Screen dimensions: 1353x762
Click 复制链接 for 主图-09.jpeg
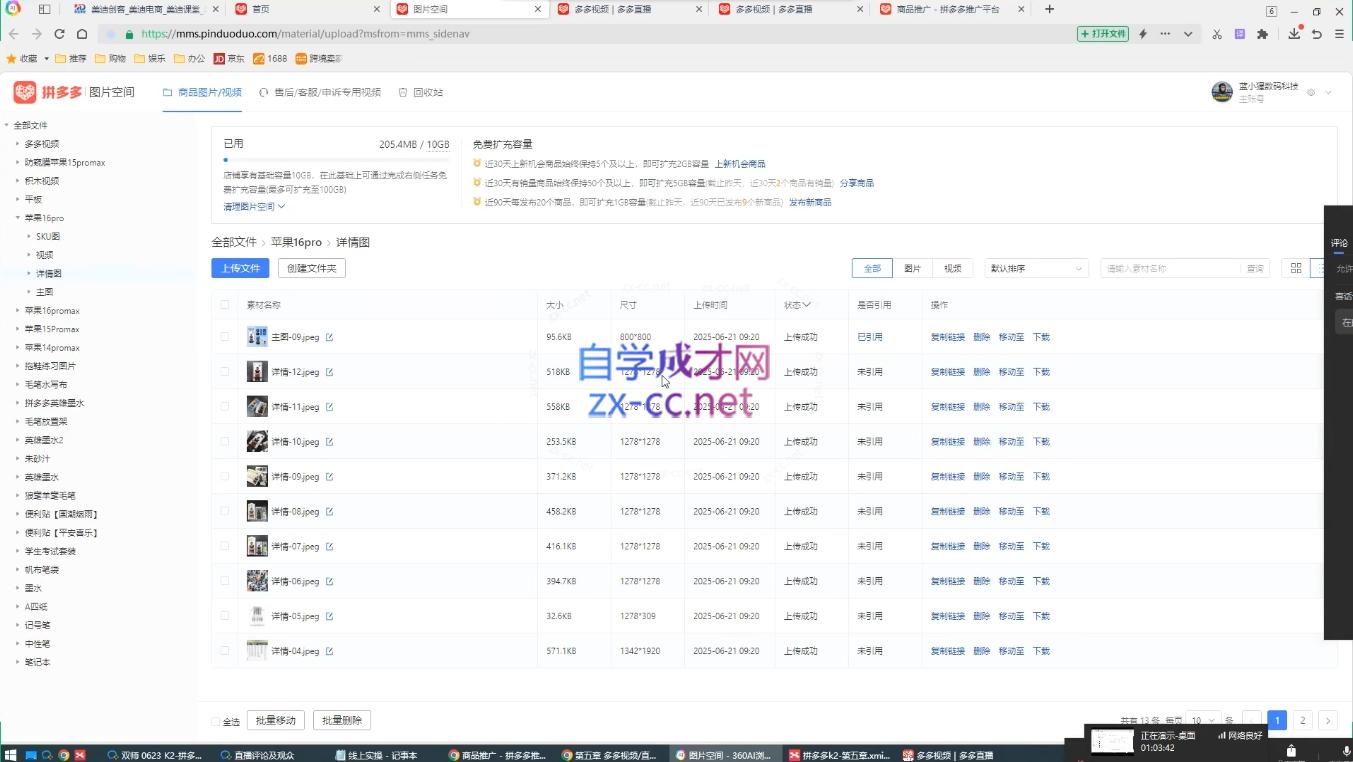(948, 337)
